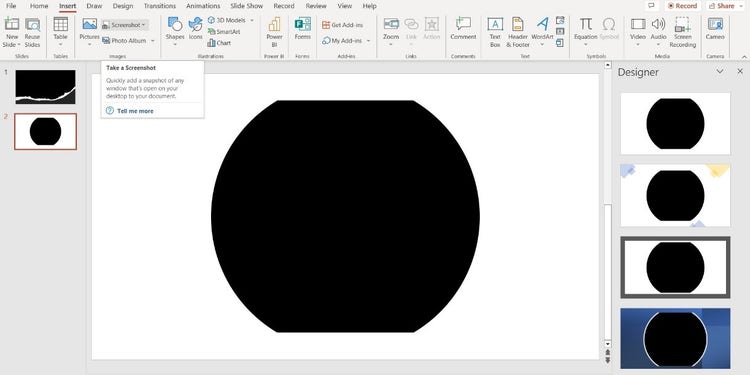Viewport: 750px width, 375px height.
Task: Click the Pictures icon
Action: pyautogui.click(x=89, y=24)
